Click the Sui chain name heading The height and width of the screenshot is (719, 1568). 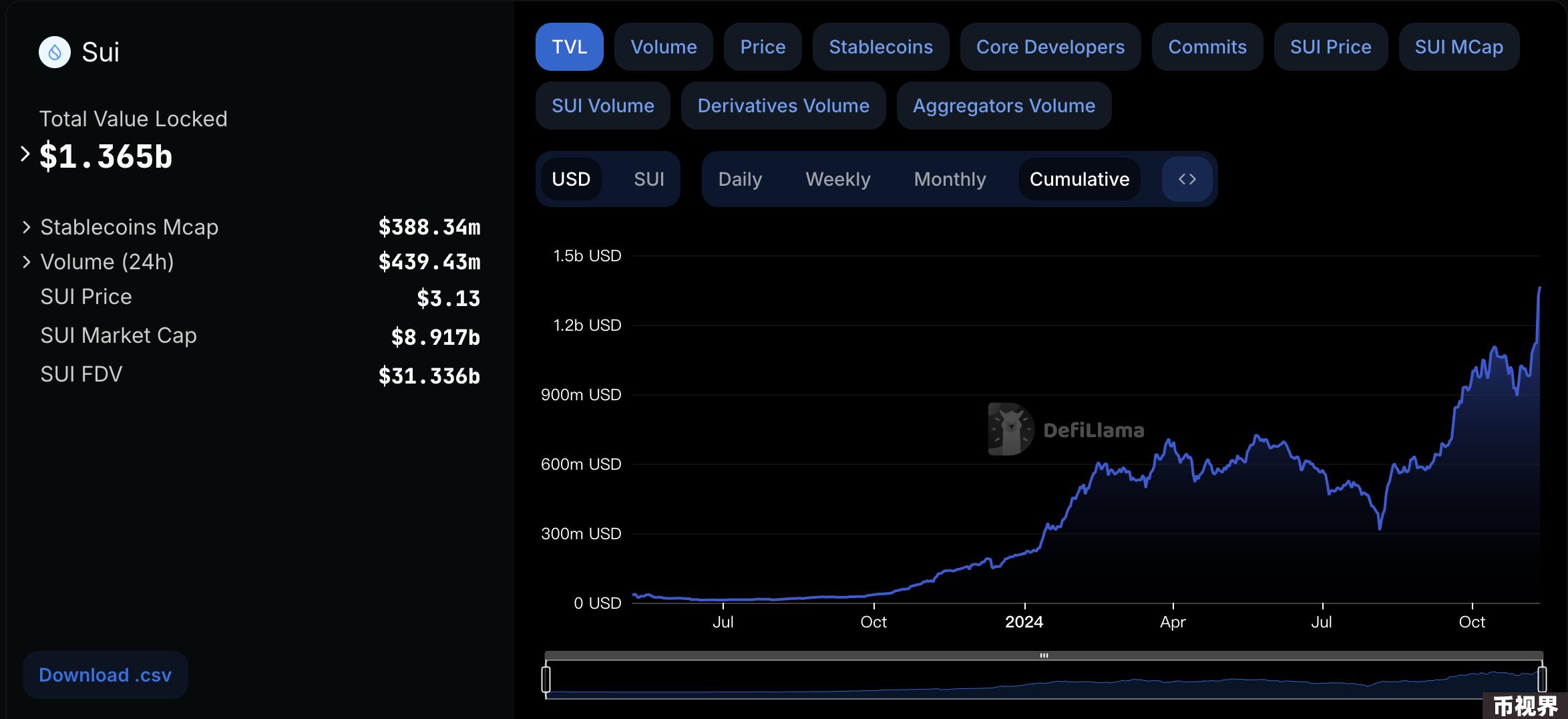point(101,52)
